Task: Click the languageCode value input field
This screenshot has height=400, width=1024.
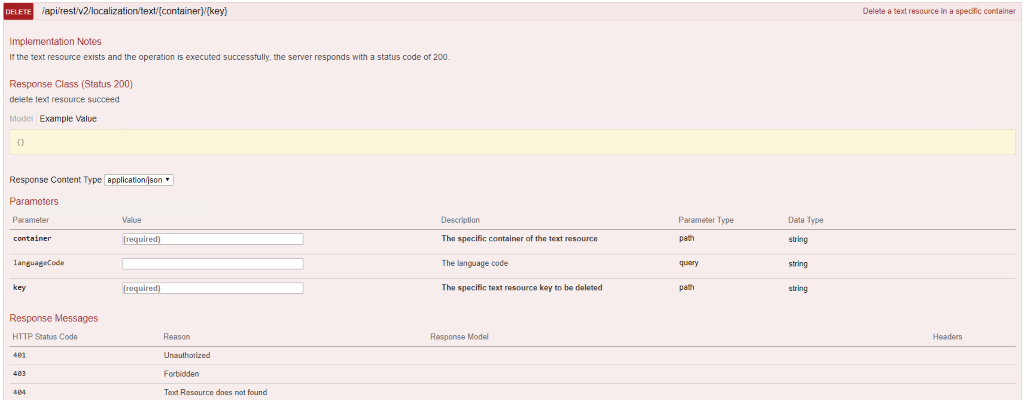Action: (212, 264)
